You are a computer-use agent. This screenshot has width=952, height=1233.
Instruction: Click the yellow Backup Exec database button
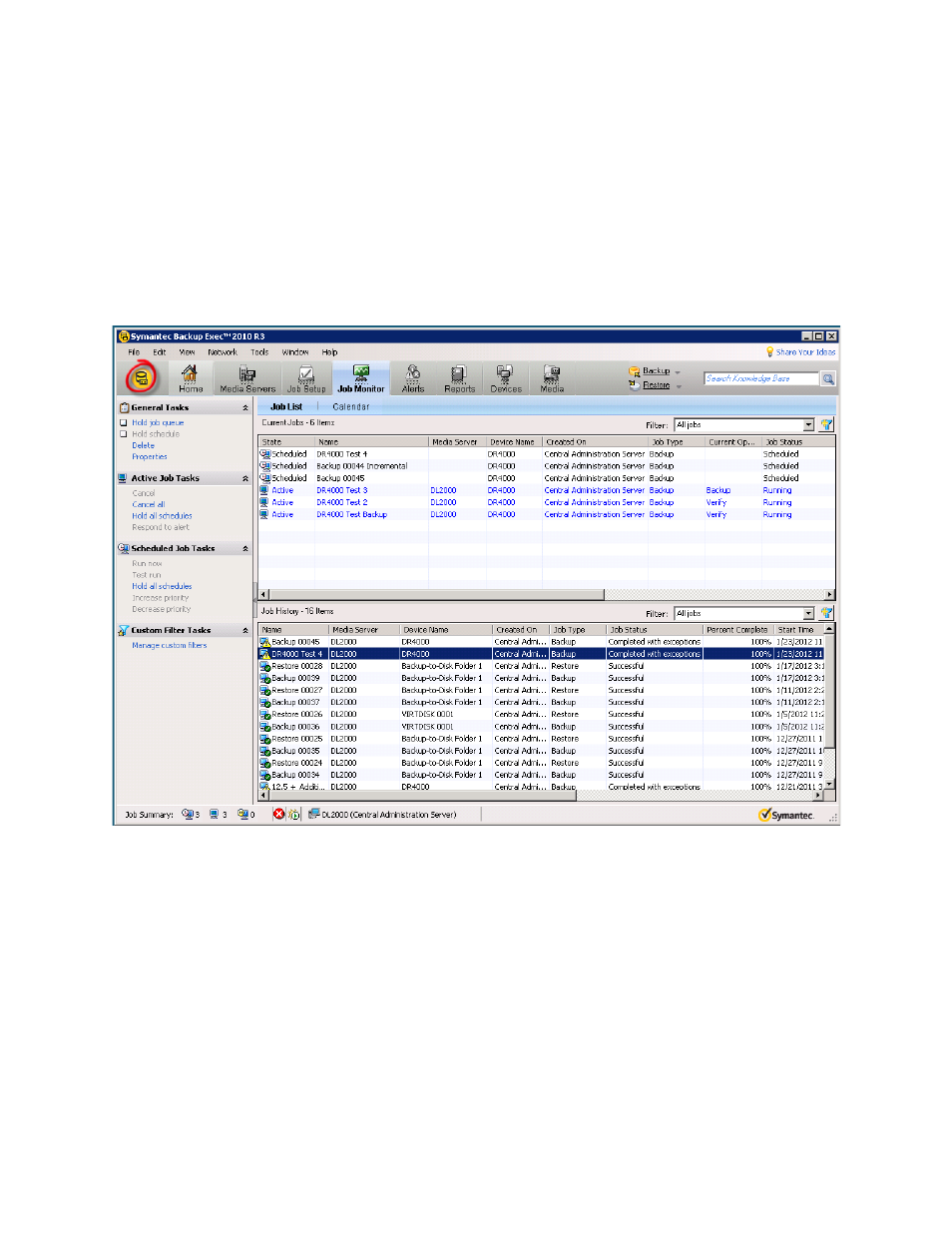click(x=141, y=378)
